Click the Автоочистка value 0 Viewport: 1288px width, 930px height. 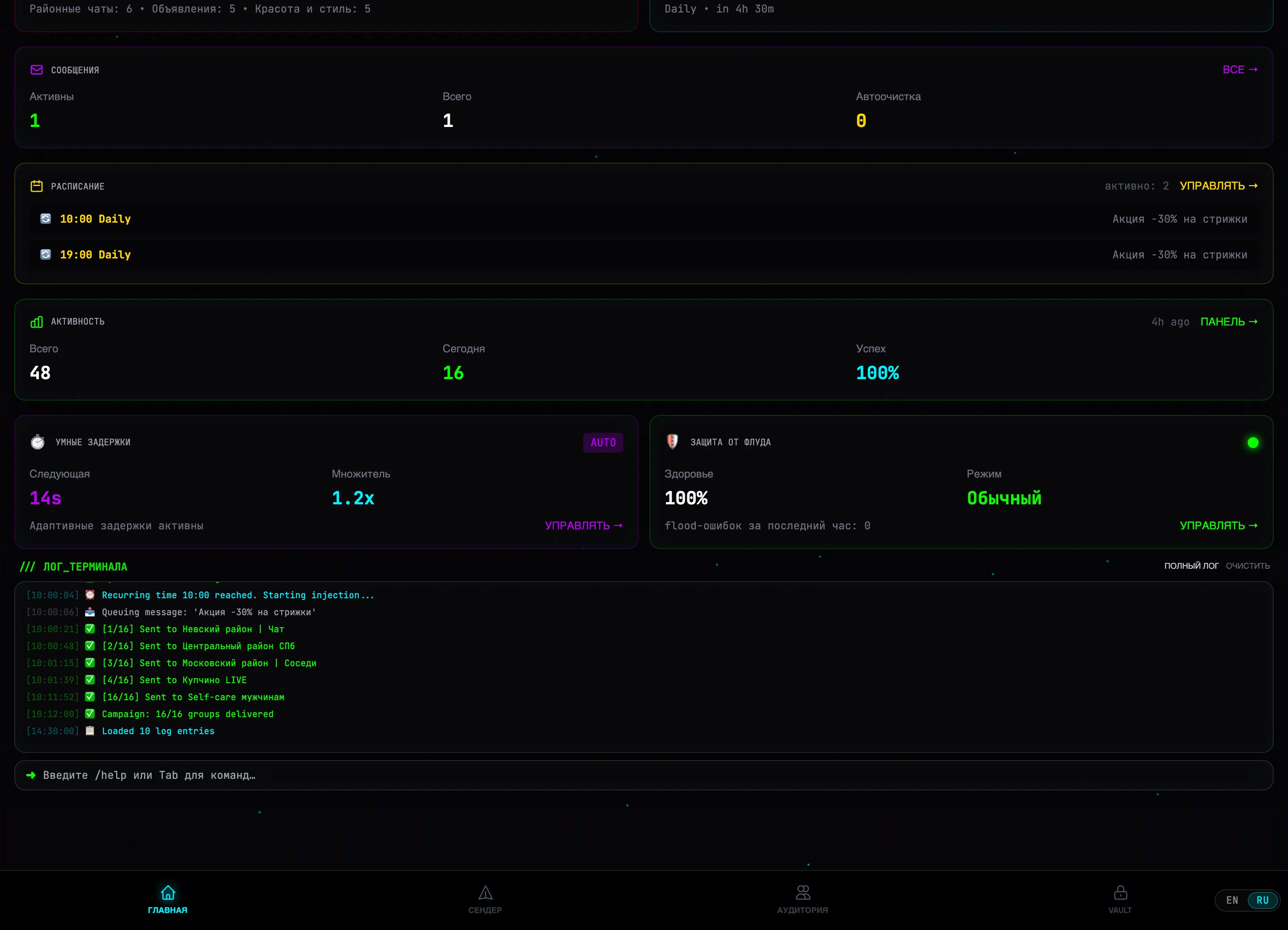pyautogui.click(x=861, y=120)
